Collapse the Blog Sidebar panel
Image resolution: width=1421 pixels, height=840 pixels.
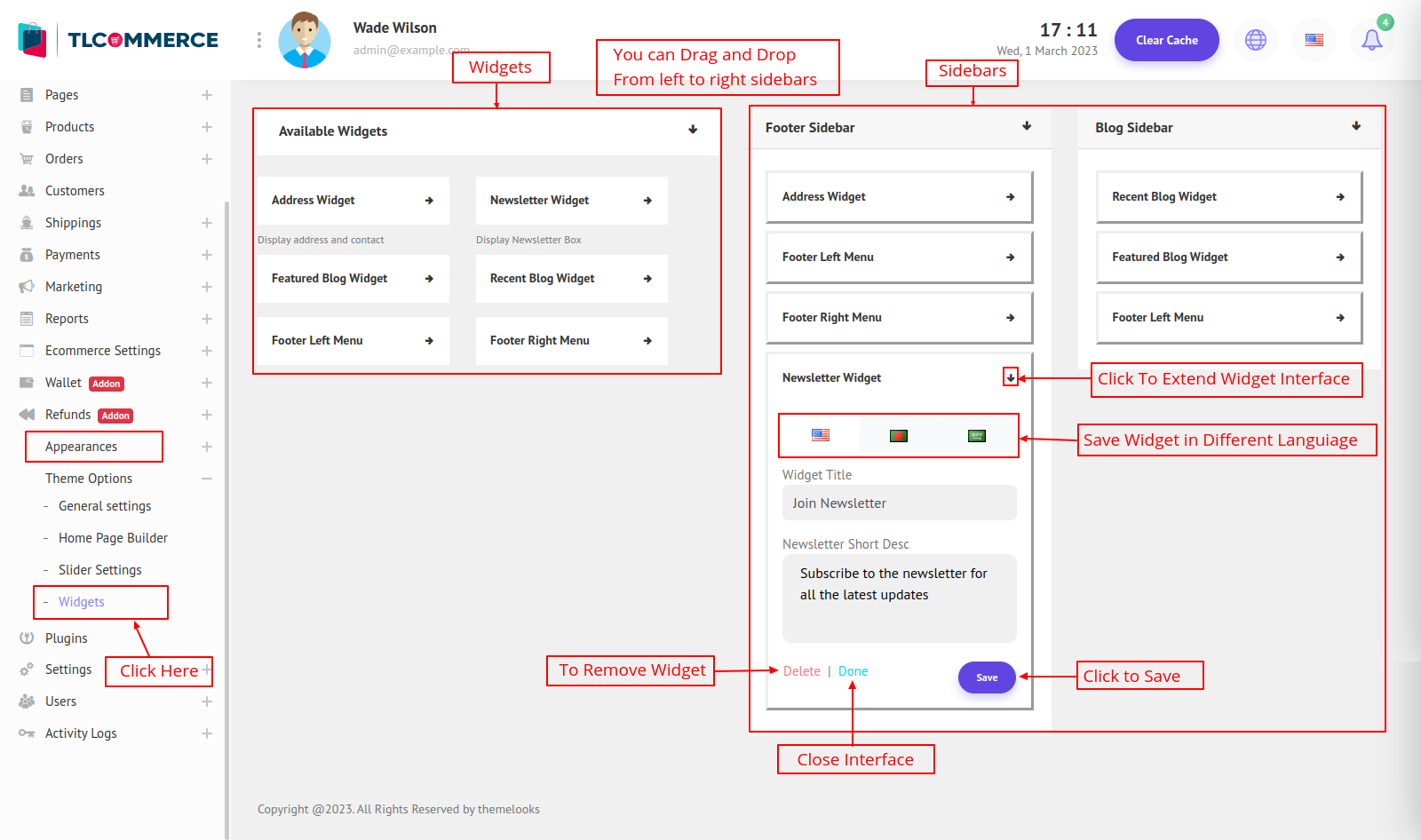tap(1356, 126)
